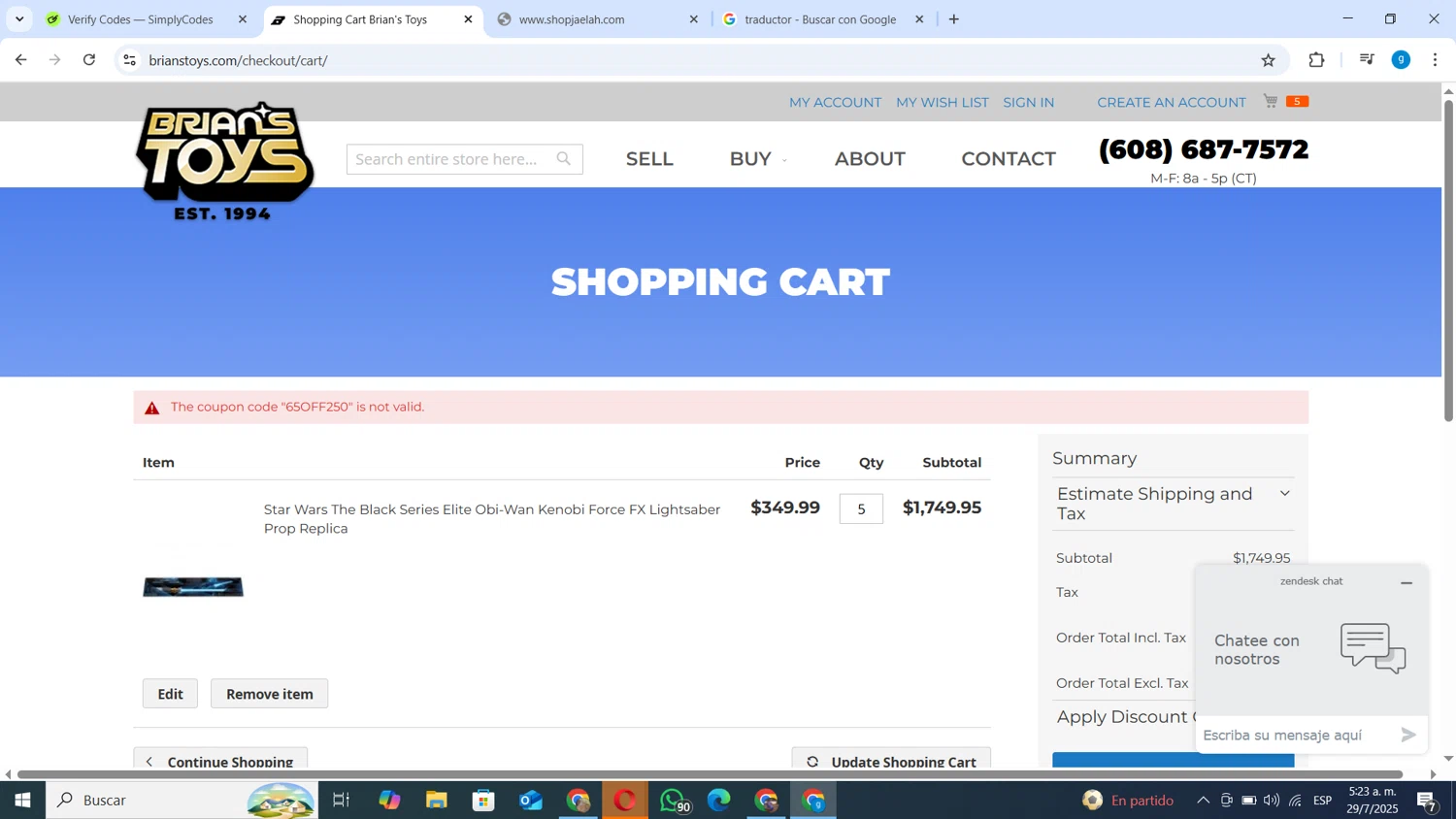Click CREATE AN ACCOUNT link
The image size is (1456, 819).
click(1171, 103)
